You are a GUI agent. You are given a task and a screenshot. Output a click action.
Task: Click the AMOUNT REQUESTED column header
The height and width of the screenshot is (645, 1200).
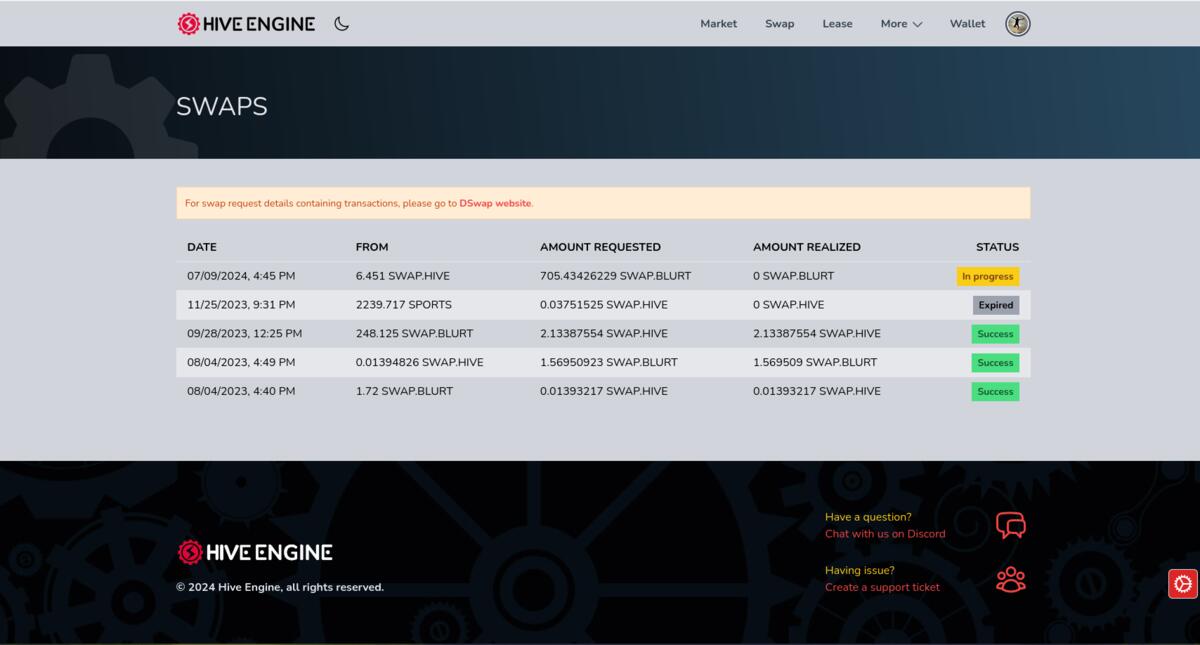tap(600, 247)
